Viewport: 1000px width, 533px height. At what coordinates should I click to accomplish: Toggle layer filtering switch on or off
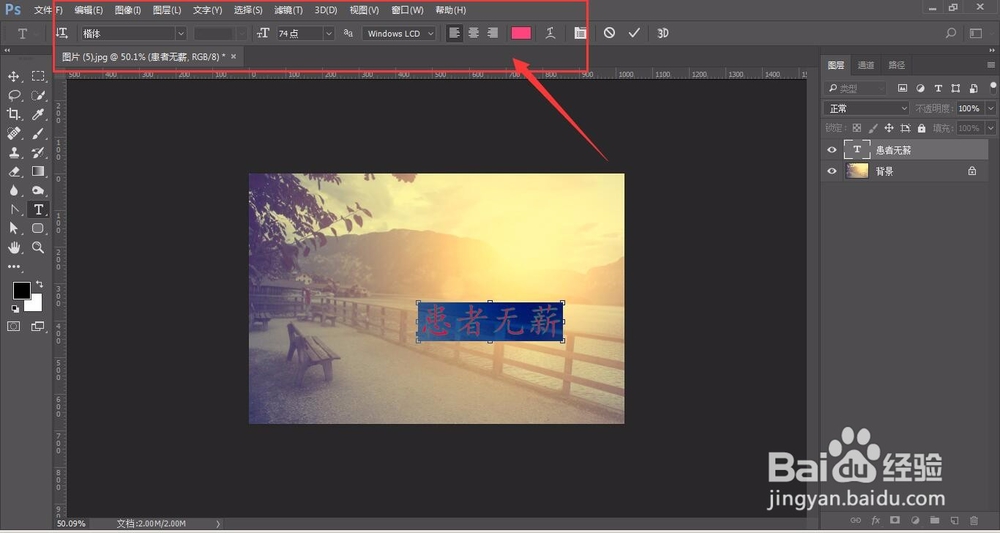pos(993,87)
